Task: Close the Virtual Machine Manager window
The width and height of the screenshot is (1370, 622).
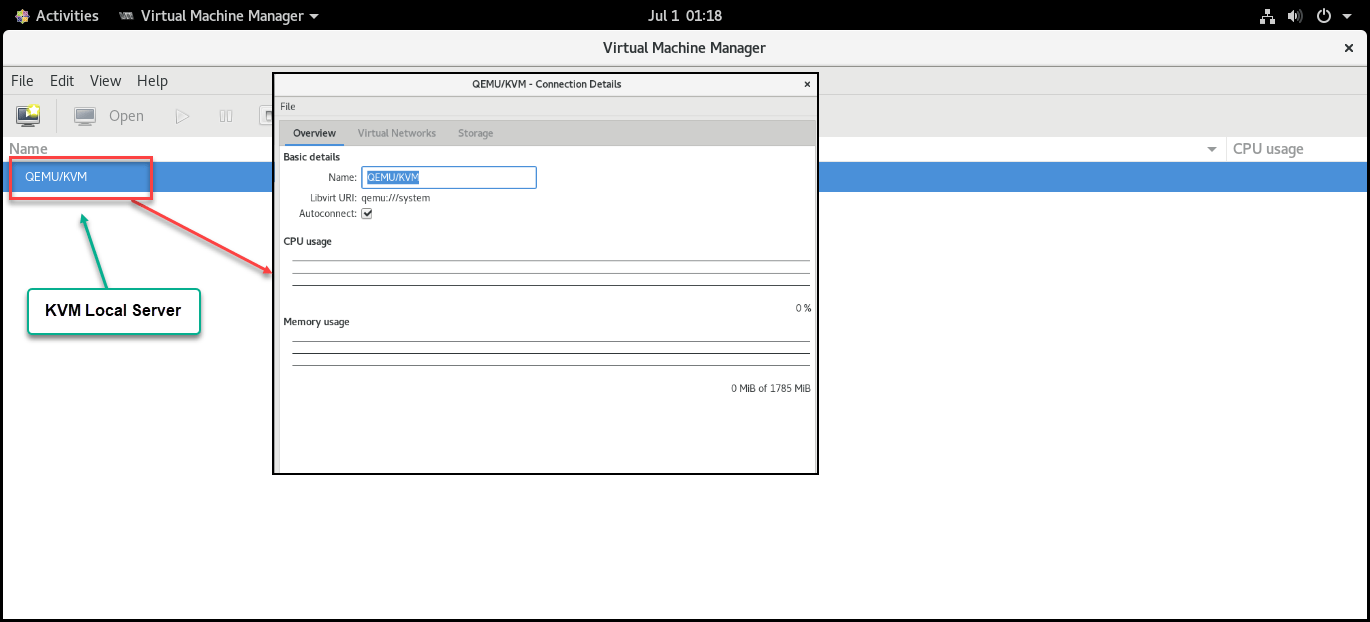Action: 1349,47
